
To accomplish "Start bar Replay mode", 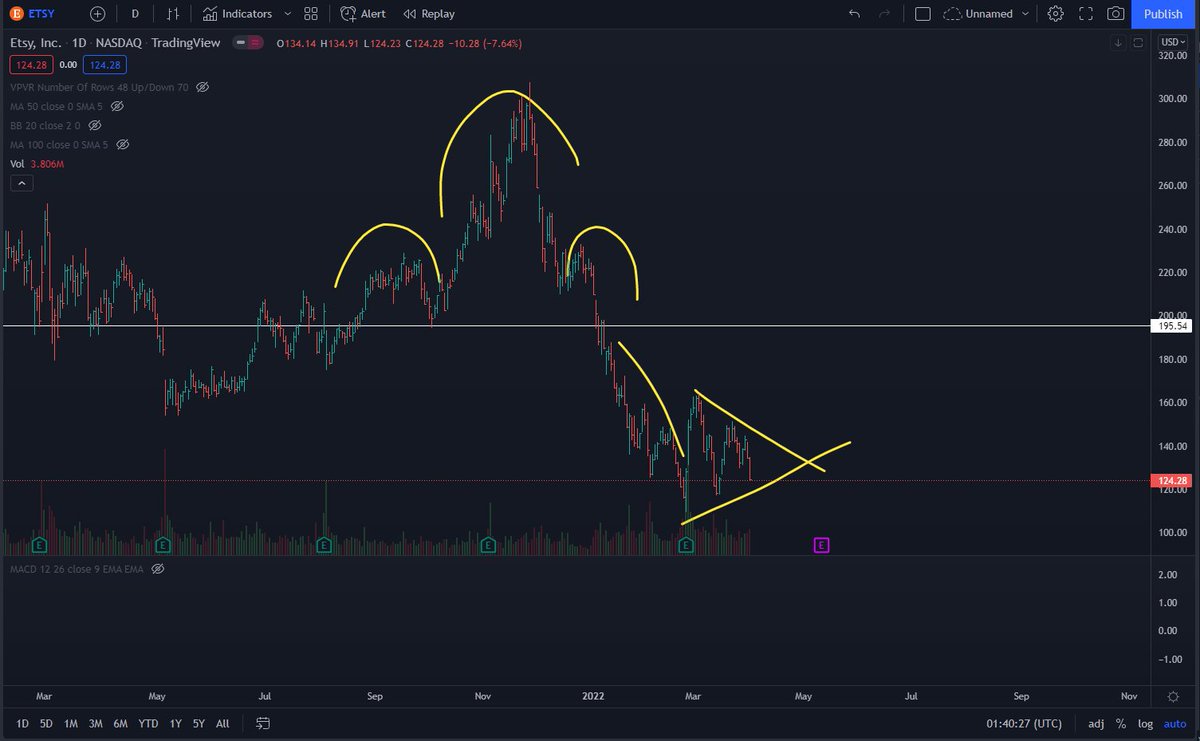I will (x=429, y=14).
